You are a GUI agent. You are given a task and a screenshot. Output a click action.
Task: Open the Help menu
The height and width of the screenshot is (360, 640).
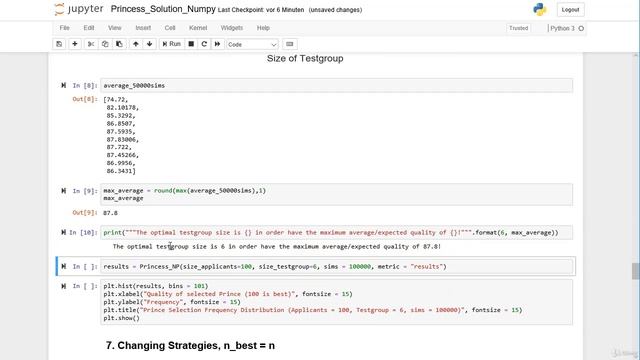[x=263, y=28]
